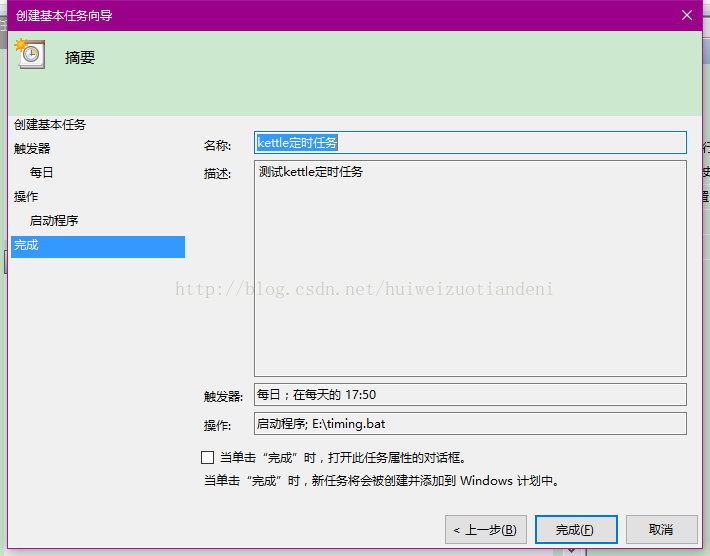
Task: Select 操作 step in sidebar
Action: 26,197
